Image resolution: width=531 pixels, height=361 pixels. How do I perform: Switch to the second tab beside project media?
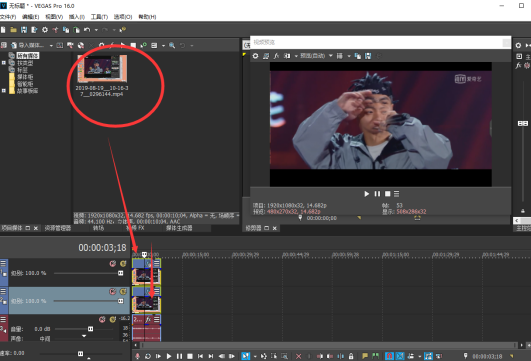tap(58, 228)
